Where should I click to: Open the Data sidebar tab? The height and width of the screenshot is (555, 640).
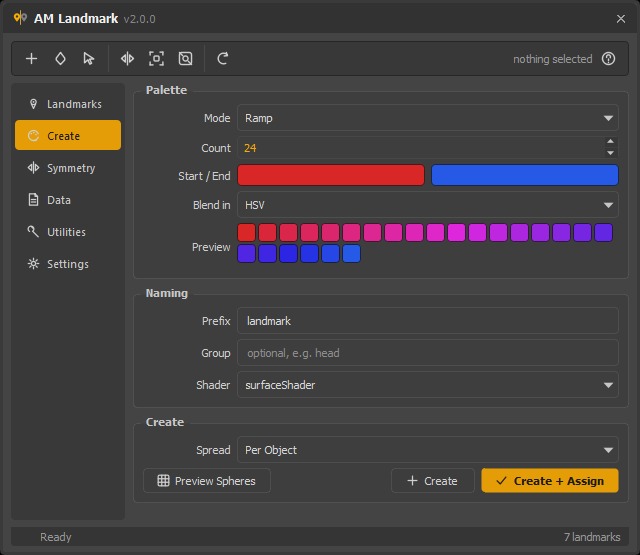[68, 200]
